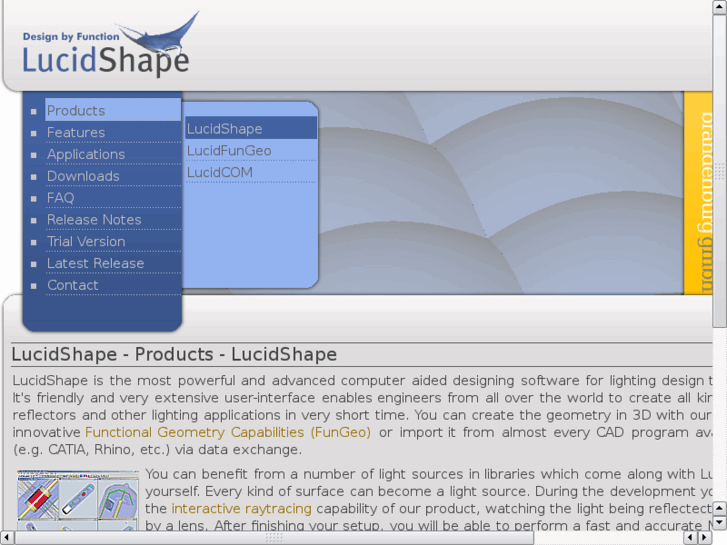The image size is (727, 545).
Task: Click the horizontal scroll right arrow at far right
Action: click(705, 538)
